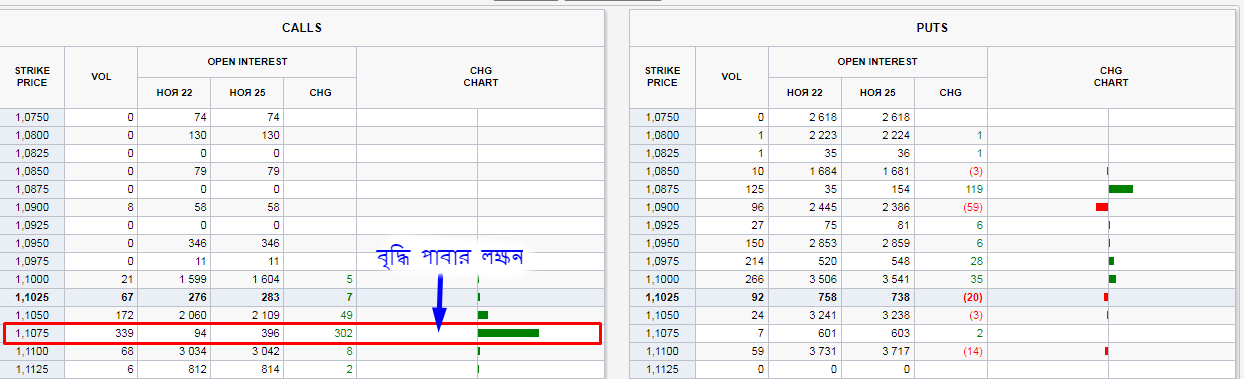The height and width of the screenshot is (379, 1244).
Task: Click the red bar for Puts strike 1,0900
Action: pyautogui.click(x=1102, y=207)
